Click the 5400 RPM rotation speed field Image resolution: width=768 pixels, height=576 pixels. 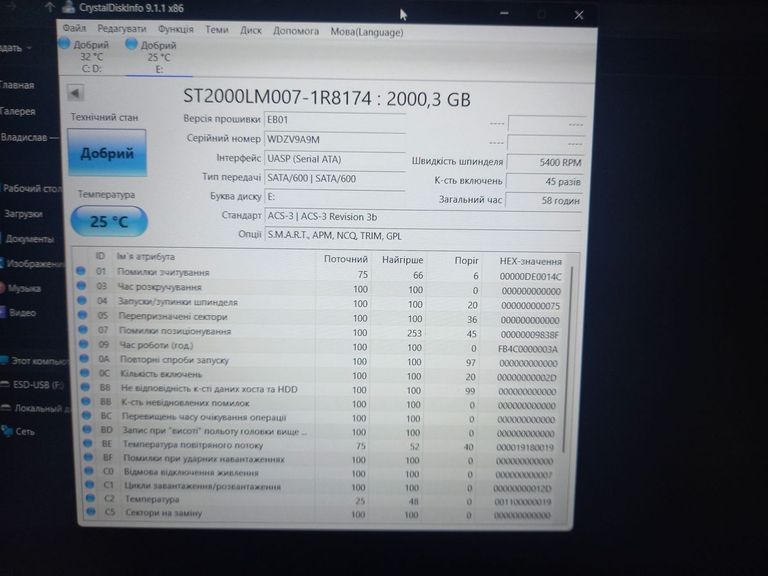545,162
